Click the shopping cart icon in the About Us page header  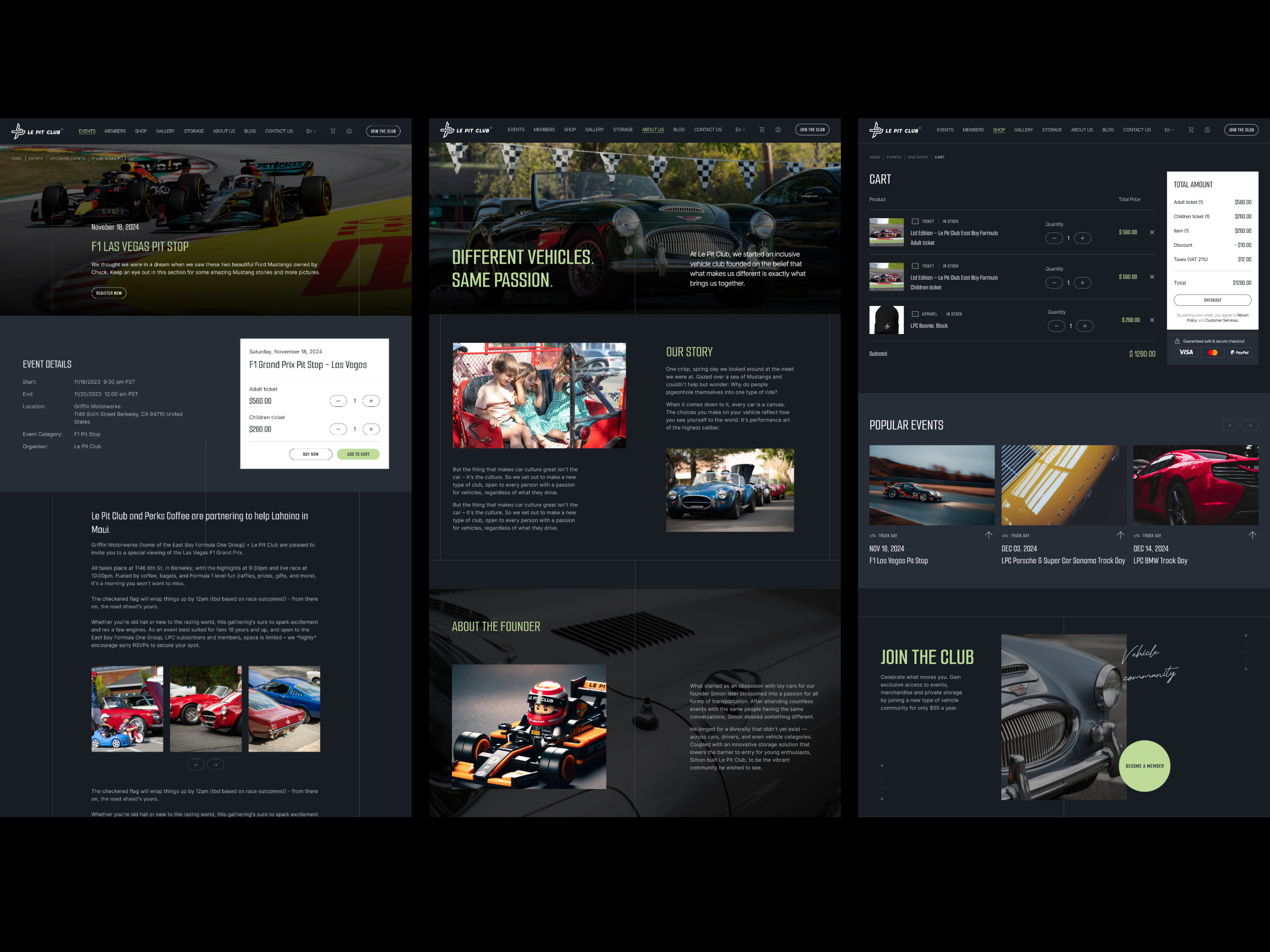pyautogui.click(x=762, y=130)
